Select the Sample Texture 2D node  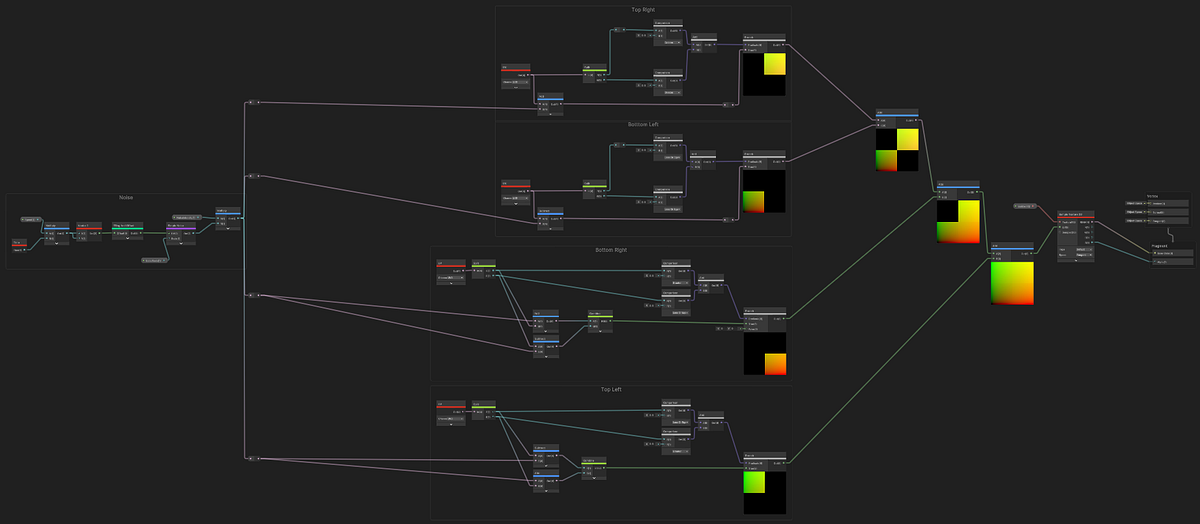[1076, 236]
